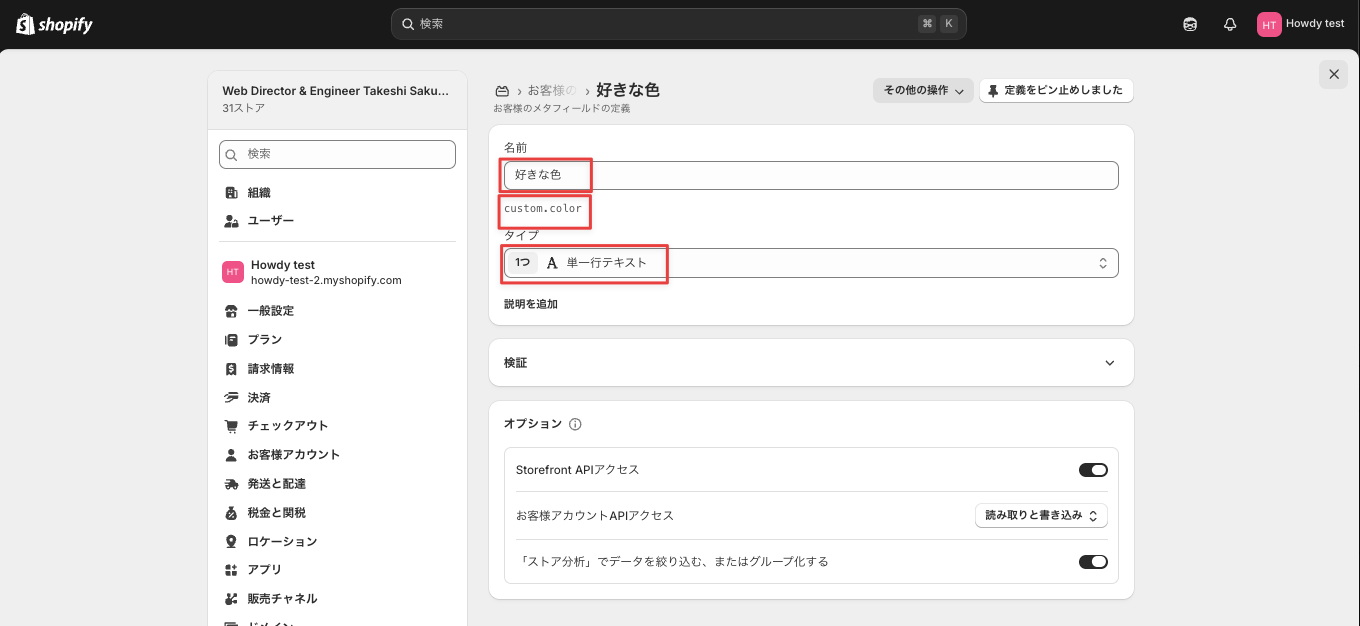Open 決済 payments settings

coord(259,397)
